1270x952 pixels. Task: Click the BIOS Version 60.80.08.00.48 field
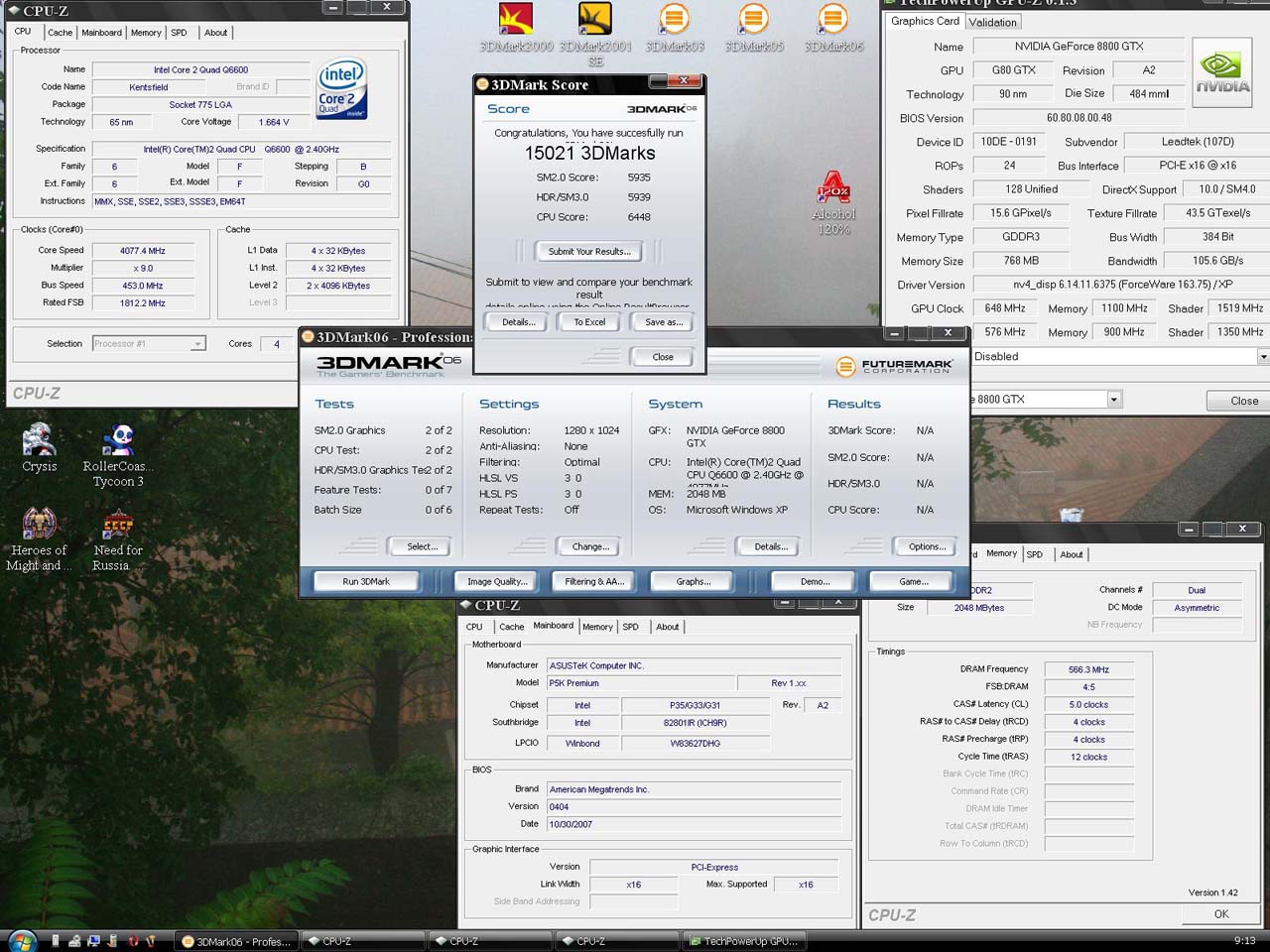[1079, 118]
